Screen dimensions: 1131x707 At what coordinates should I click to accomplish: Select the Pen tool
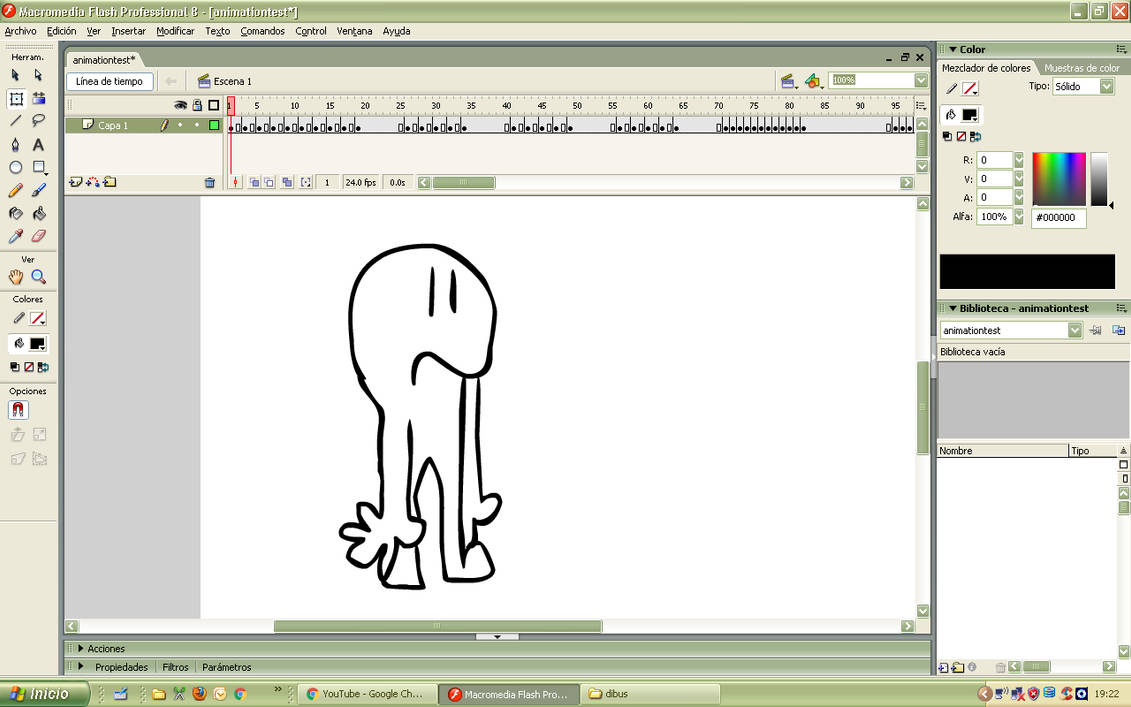tap(16, 144)
